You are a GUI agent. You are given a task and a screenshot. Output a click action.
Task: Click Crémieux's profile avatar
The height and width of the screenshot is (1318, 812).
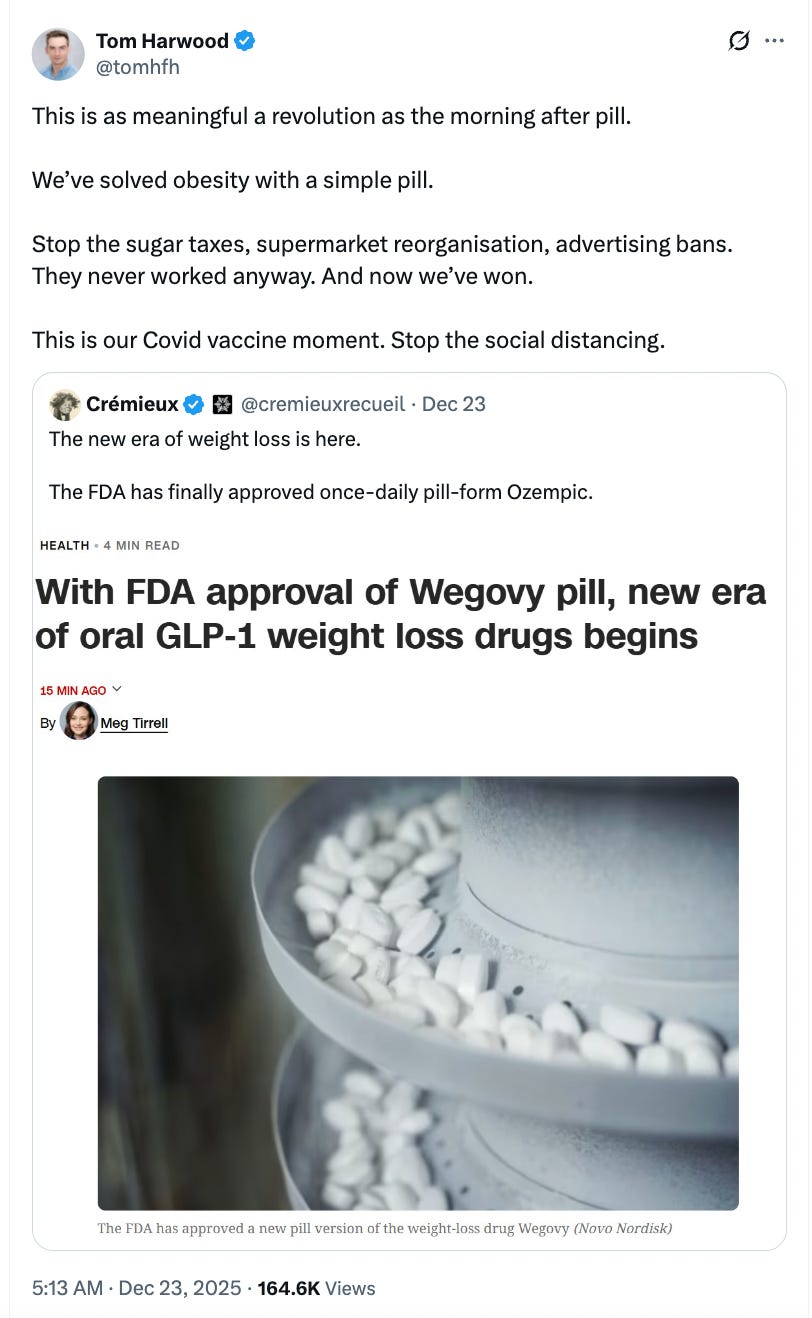65,404
